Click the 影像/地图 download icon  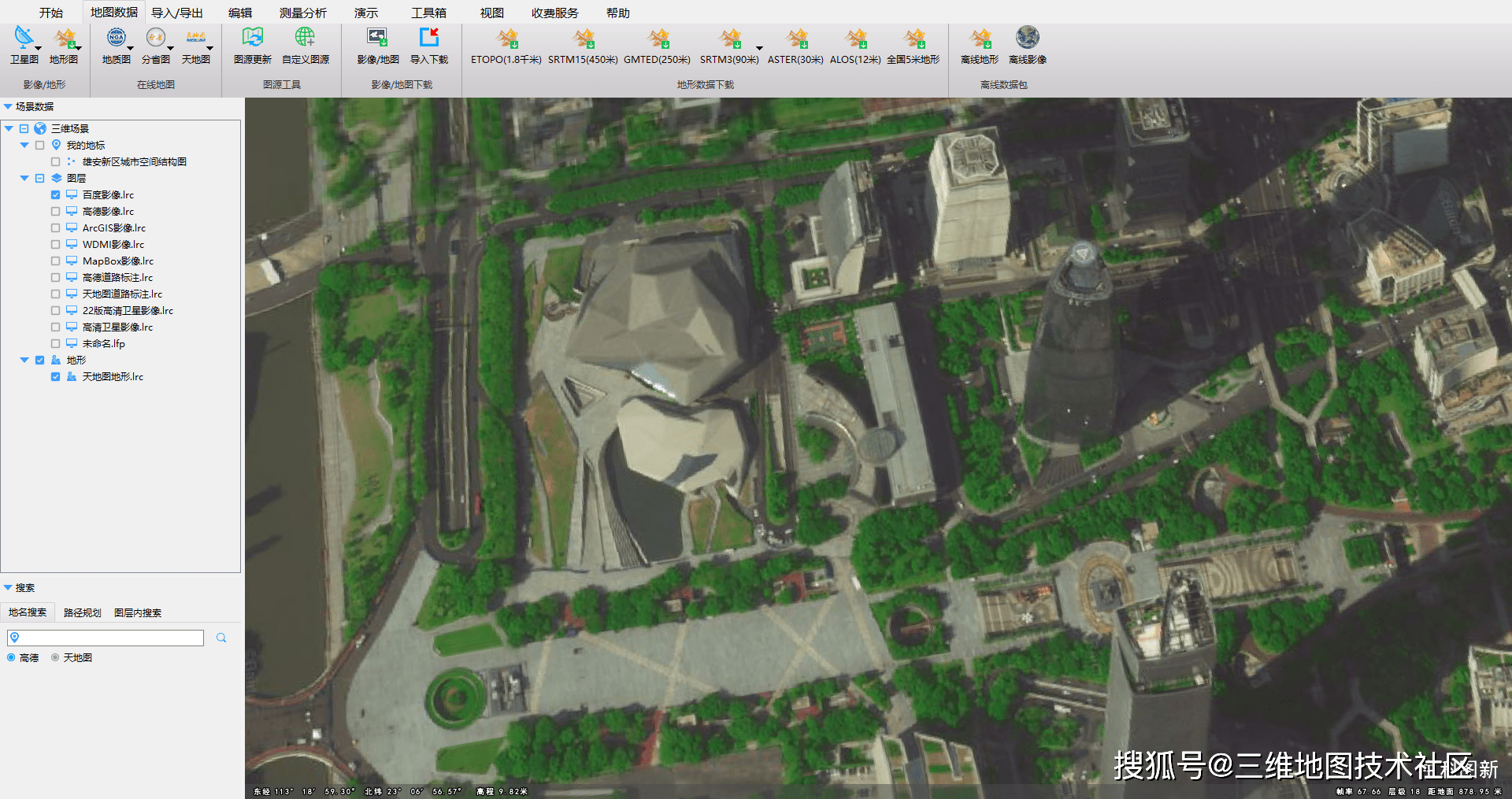click(377, 37)
